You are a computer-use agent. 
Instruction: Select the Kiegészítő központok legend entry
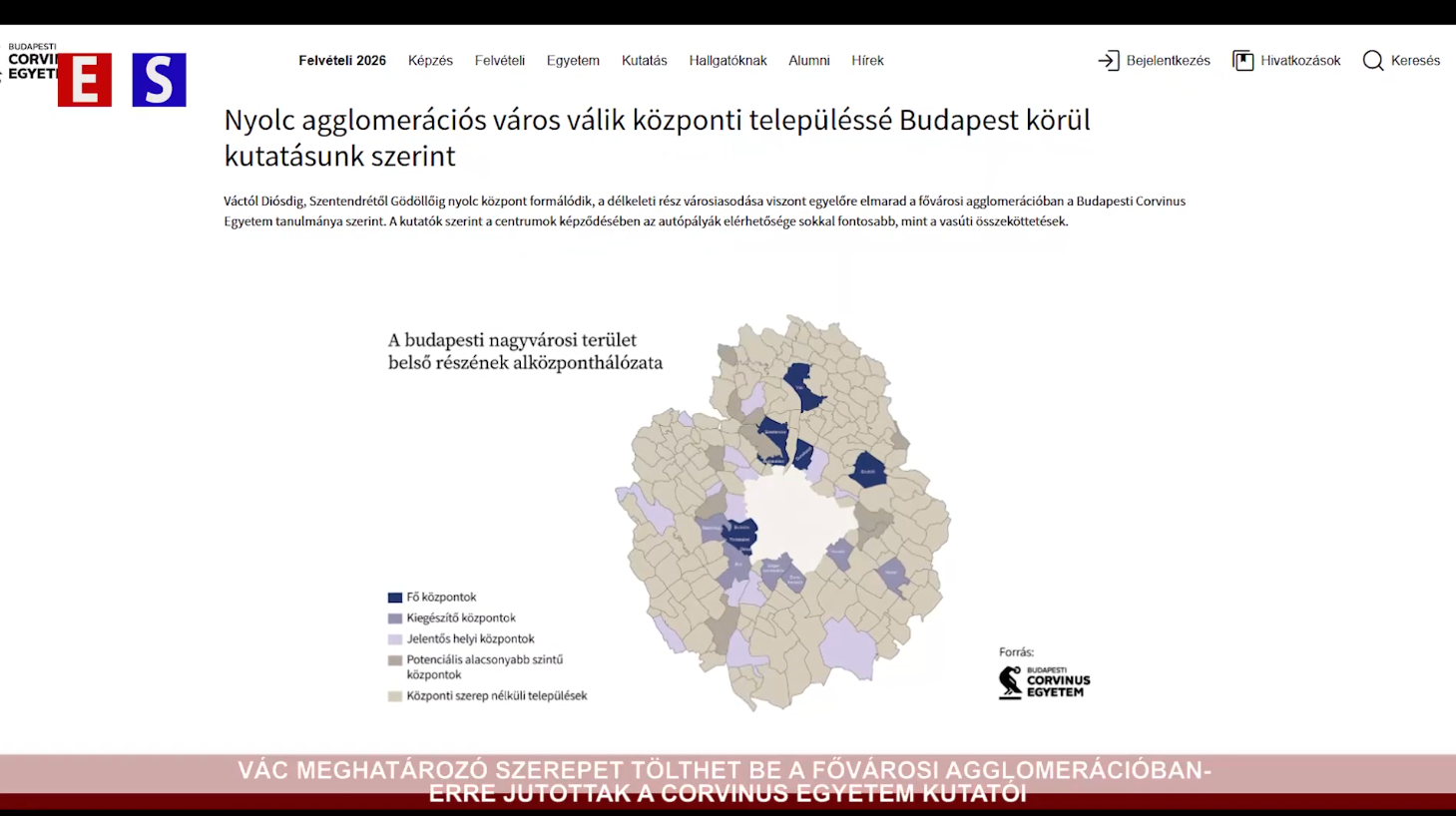[x=459, y=617]
